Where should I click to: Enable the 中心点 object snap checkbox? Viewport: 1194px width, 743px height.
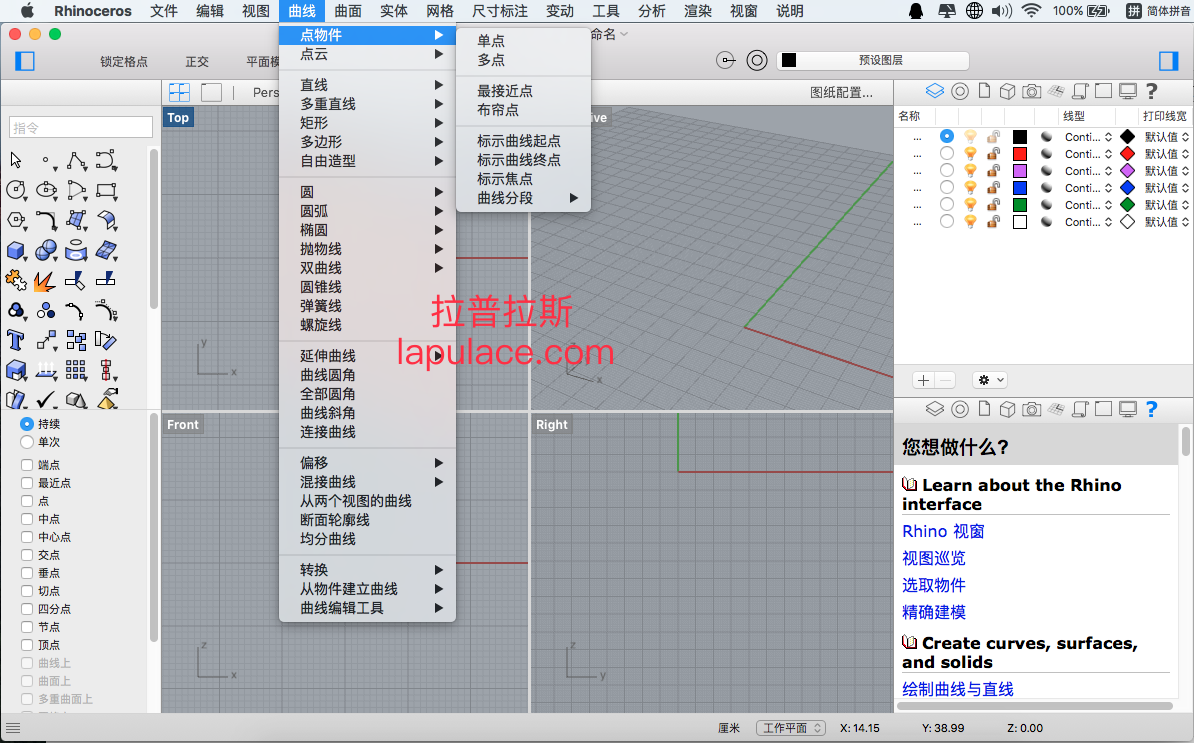[27, 537]
